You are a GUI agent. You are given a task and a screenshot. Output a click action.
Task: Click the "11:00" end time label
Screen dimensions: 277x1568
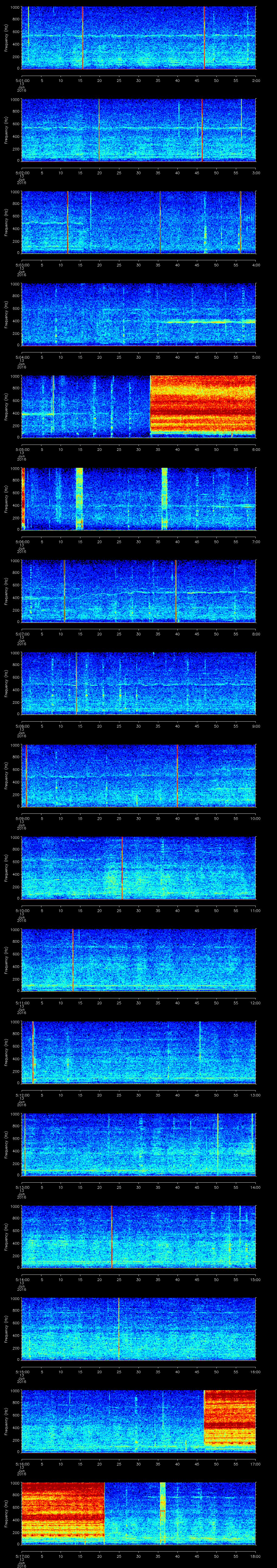click(255, 910)
